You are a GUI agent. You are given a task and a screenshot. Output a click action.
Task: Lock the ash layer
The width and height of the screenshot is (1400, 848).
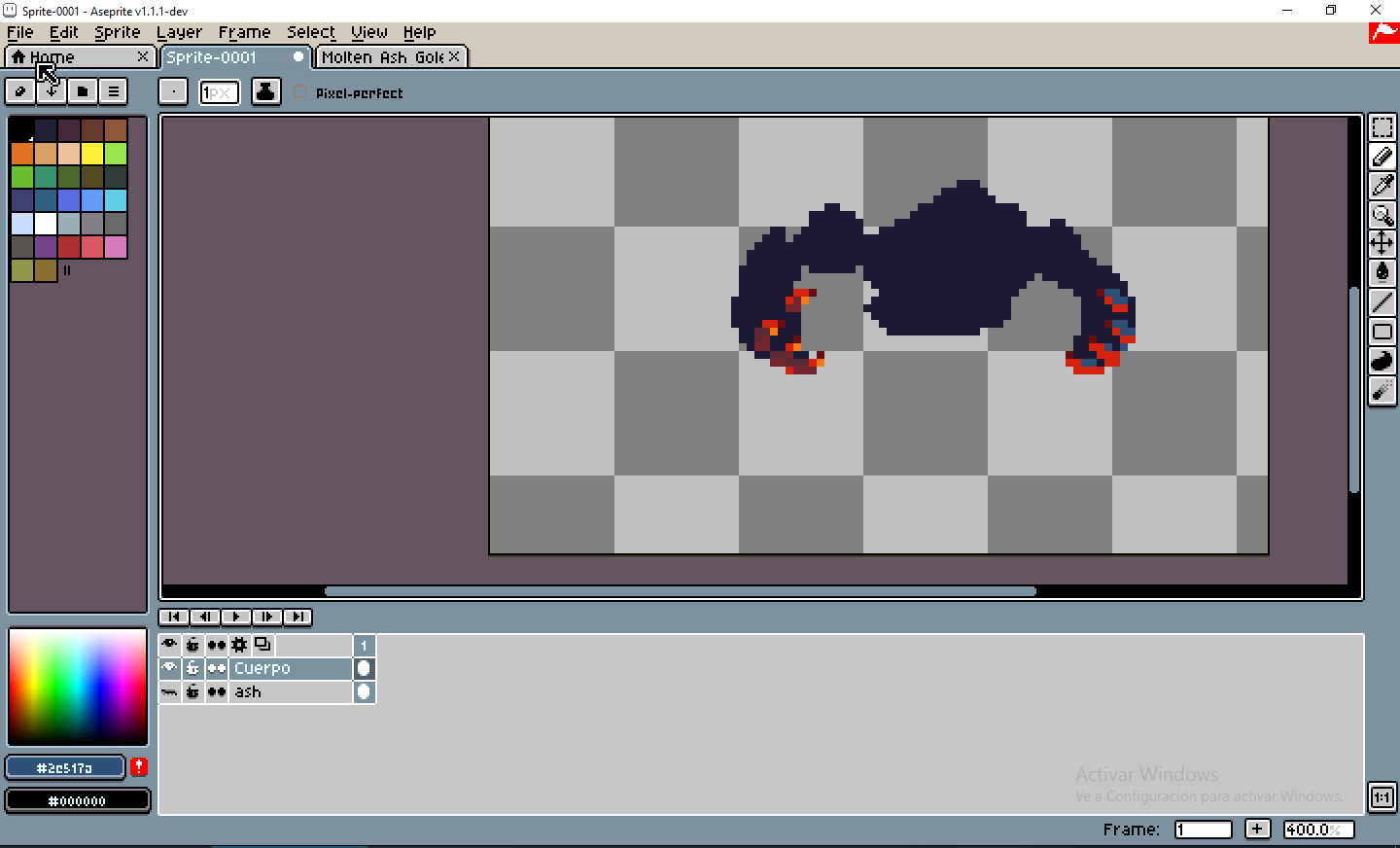192,692
